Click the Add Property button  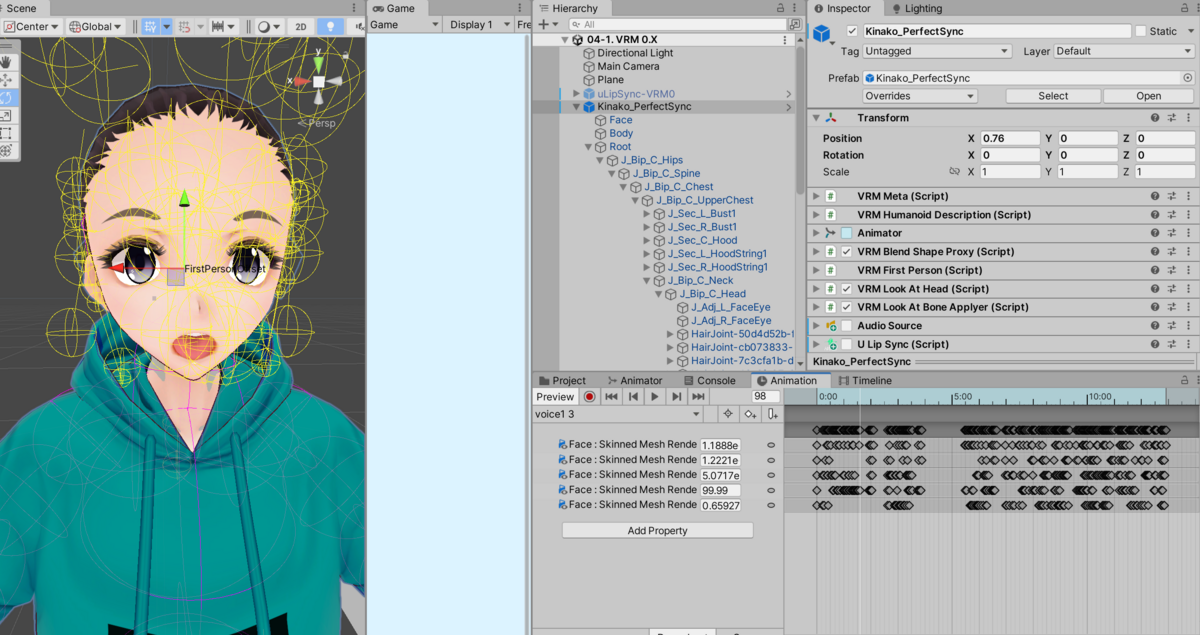coord(657,531)
